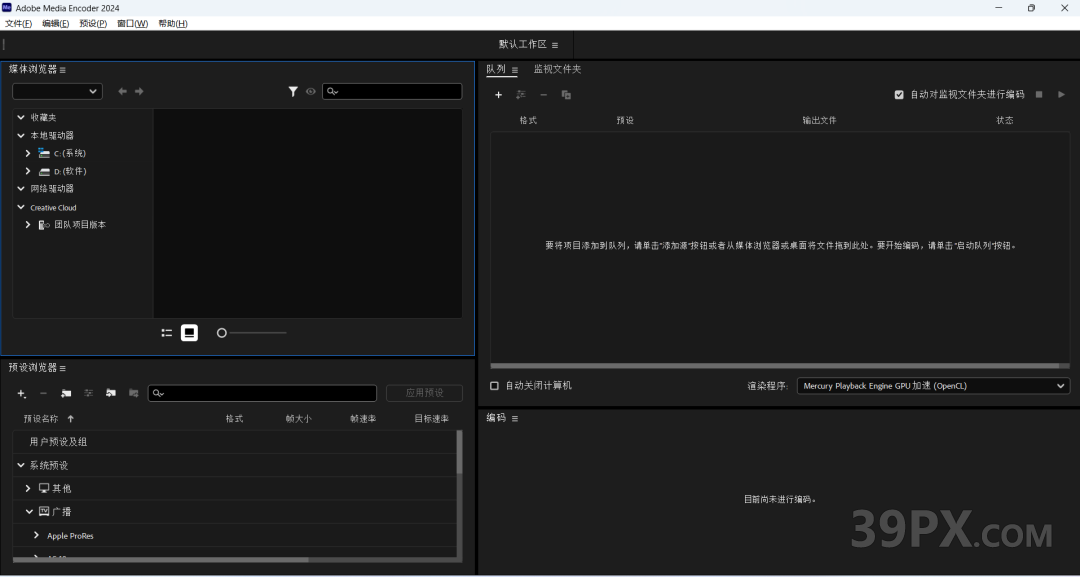Click the 应用预设 button
The height and width of the screenshot is (577, 1080).
[424, 393]
